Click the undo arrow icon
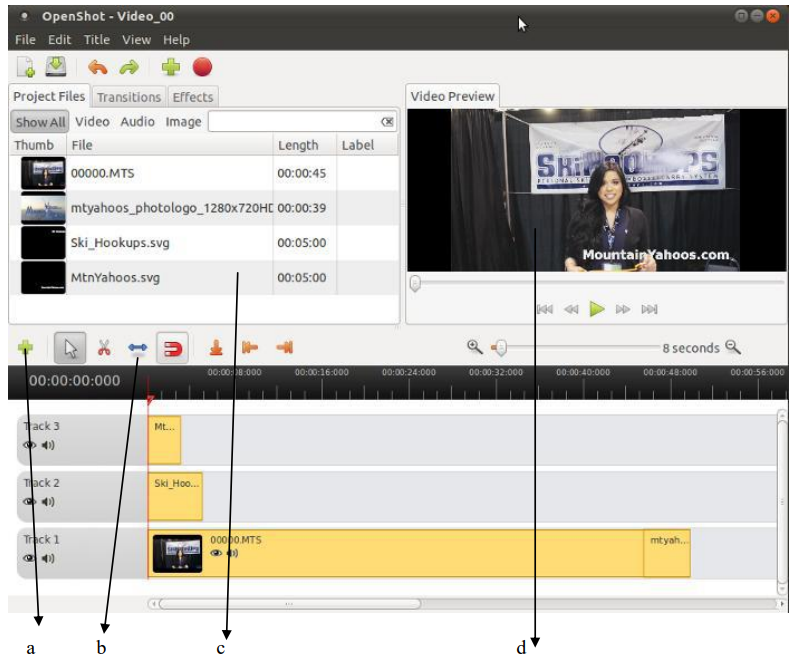 tap(97, 67)
